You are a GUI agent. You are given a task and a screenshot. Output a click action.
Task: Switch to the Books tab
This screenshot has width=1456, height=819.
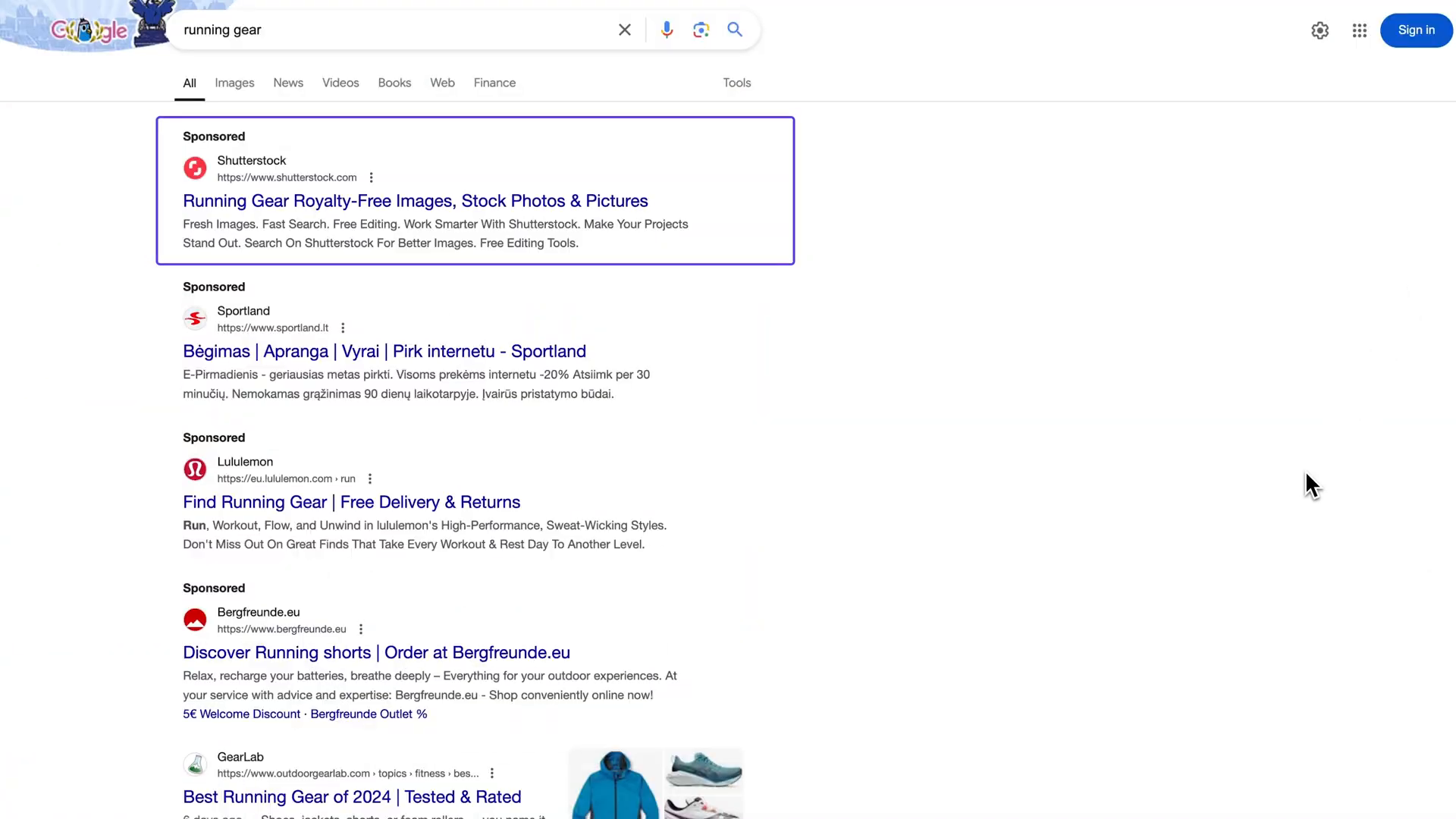(394, 83)
